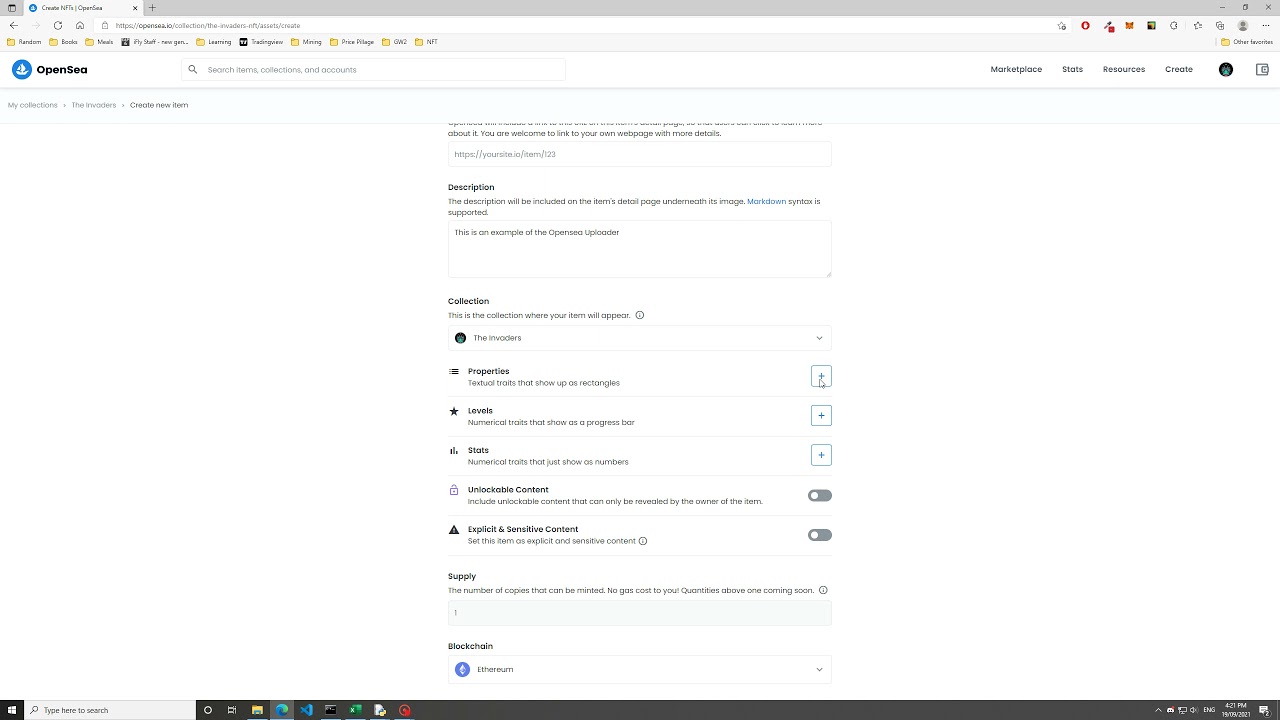Open the Marketplace menu
Image resolution: width=1280 pixels, height=720 pixels.
(1016, 69)
